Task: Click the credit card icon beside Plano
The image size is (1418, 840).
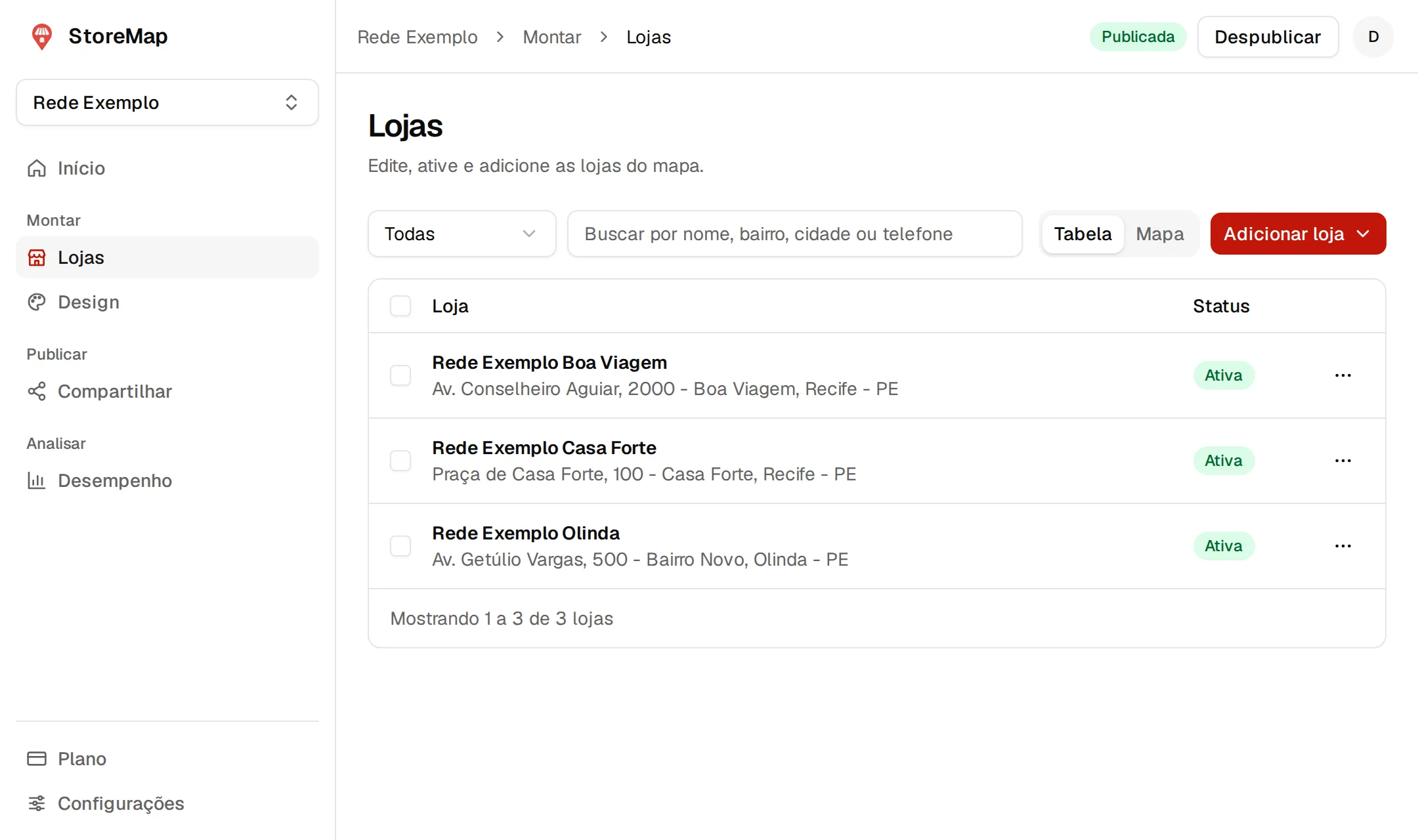Action: [x=37, y=759]
